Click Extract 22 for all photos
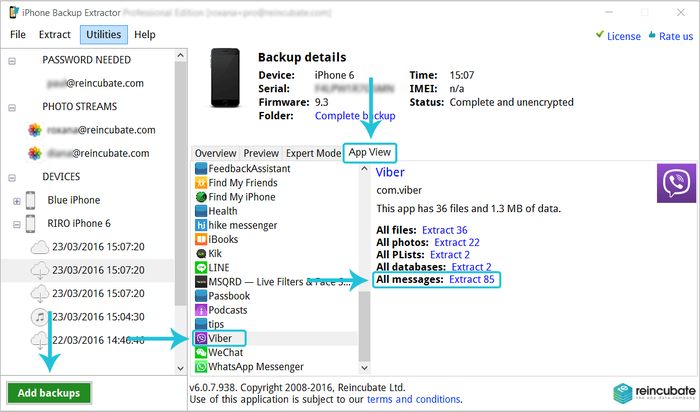The image size is (700, 412). (457, 242)
